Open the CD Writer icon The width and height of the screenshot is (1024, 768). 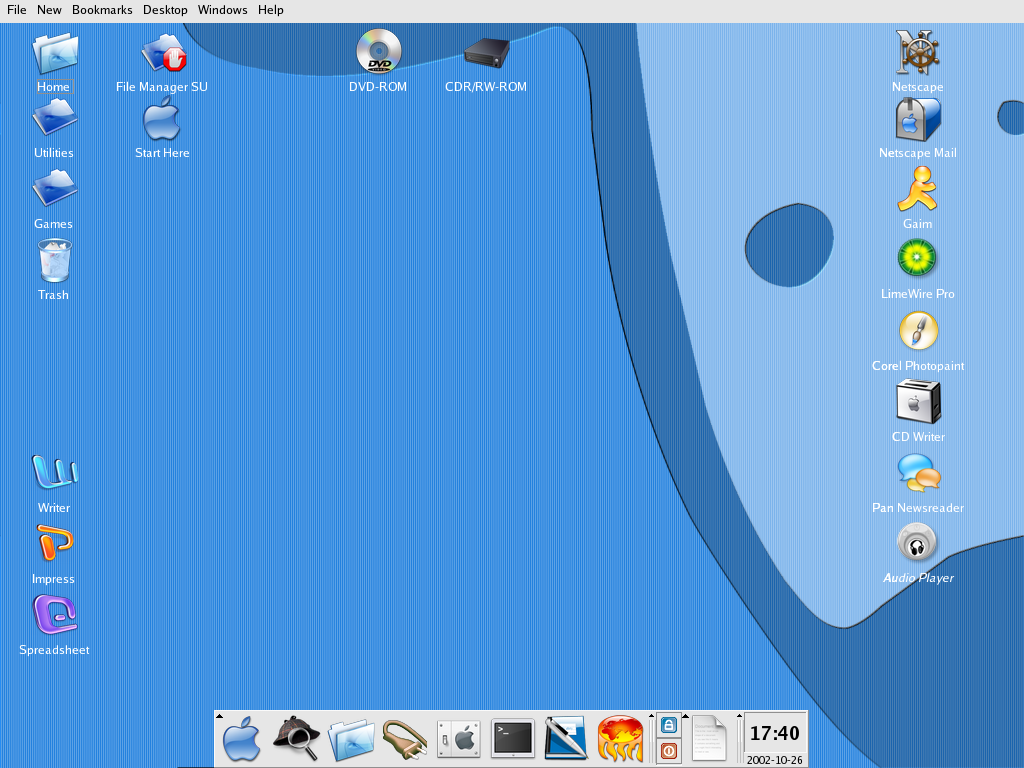pos(918,402)
